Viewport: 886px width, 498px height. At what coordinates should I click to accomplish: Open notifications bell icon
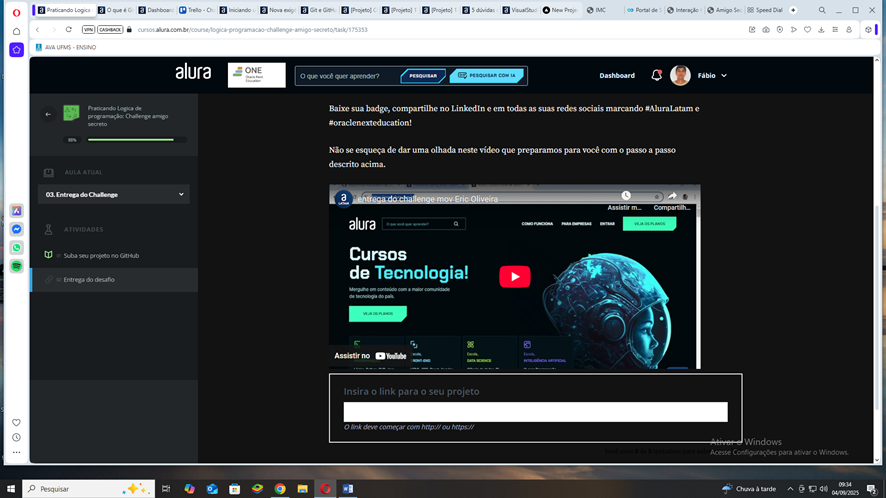[656, 75]
